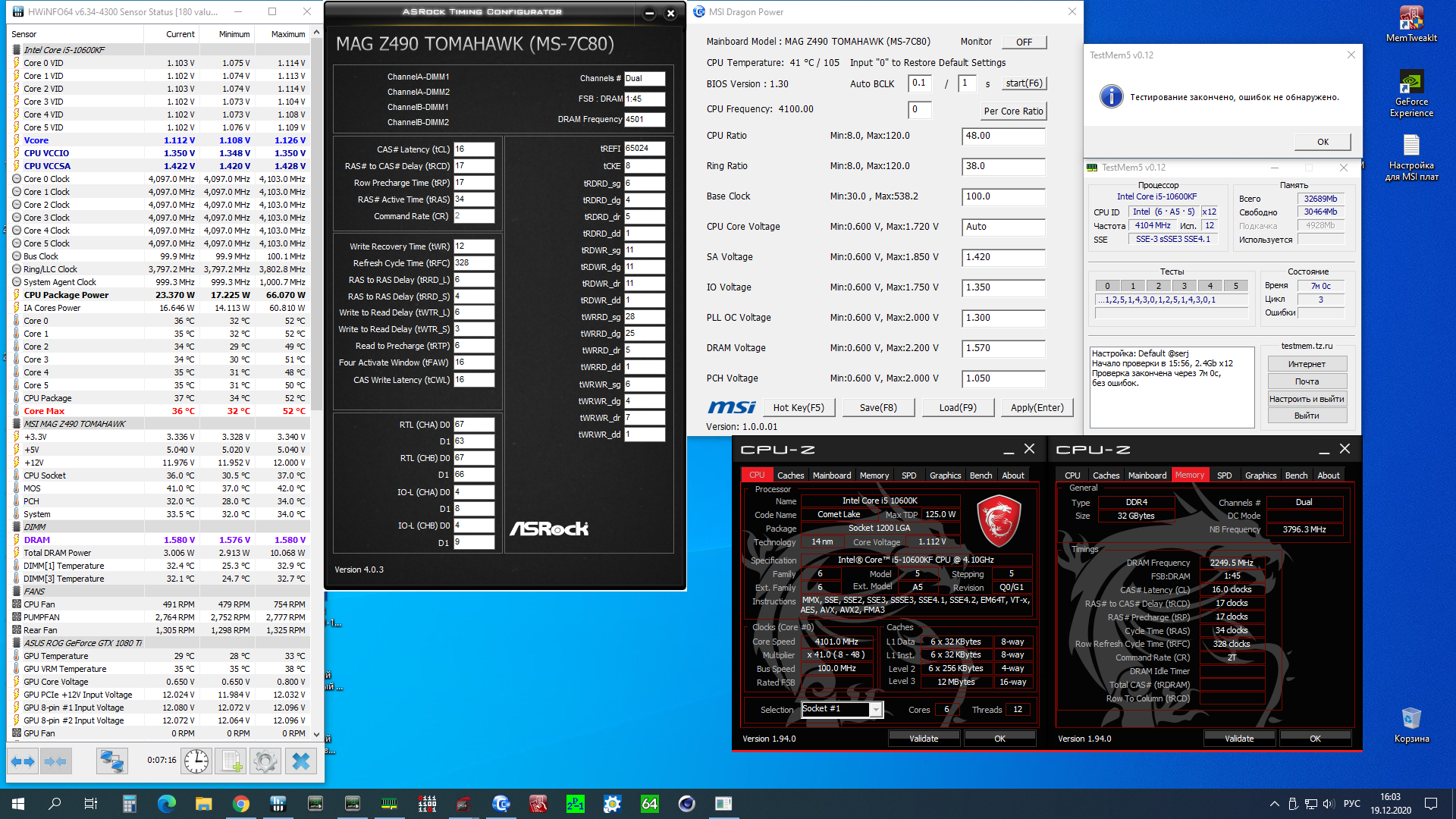Screen dimensions: 1456x819
Task: Click HWiNFO remote network monitoring icon
Action: coord(111,761)
